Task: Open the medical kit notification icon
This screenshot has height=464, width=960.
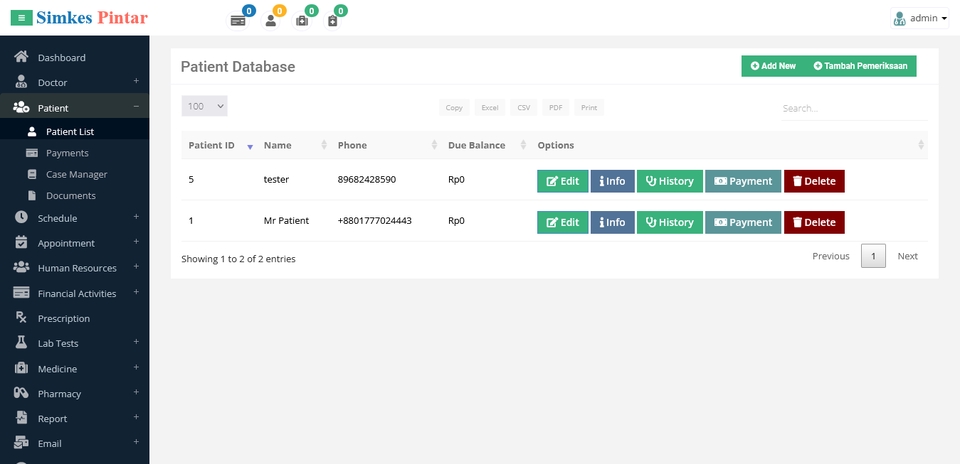Action: (x=302, y=21)
